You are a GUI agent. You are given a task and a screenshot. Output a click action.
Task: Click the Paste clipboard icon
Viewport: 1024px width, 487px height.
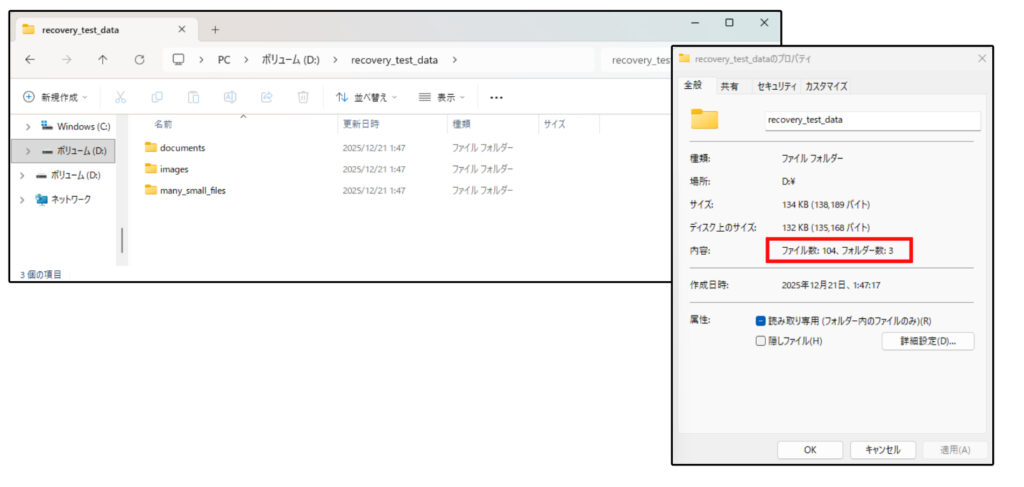[193, 97]
